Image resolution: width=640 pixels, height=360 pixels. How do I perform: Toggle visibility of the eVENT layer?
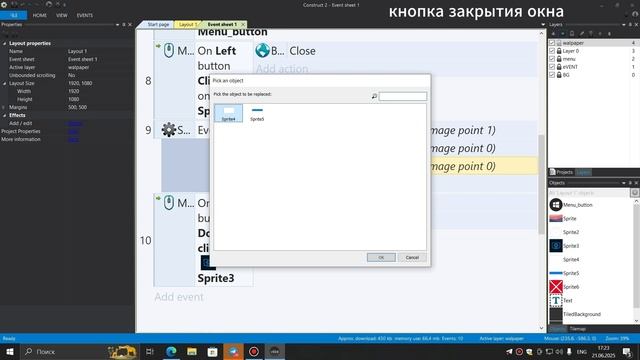point(552,67)
